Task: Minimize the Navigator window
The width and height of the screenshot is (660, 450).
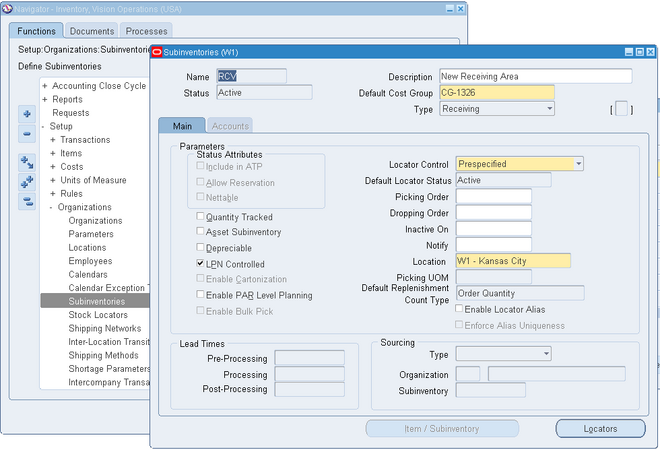Action: 450,9
